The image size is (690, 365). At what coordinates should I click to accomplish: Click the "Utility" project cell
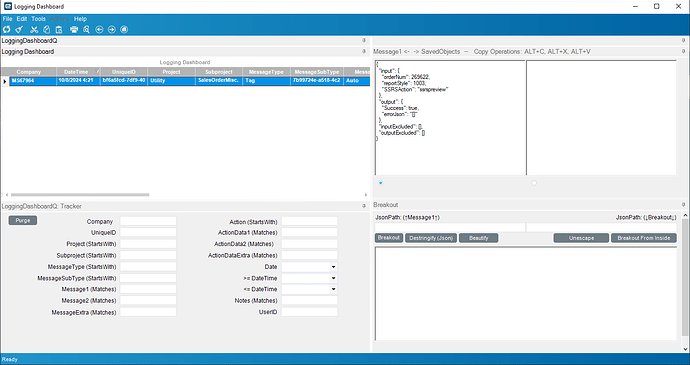point(172,81)
